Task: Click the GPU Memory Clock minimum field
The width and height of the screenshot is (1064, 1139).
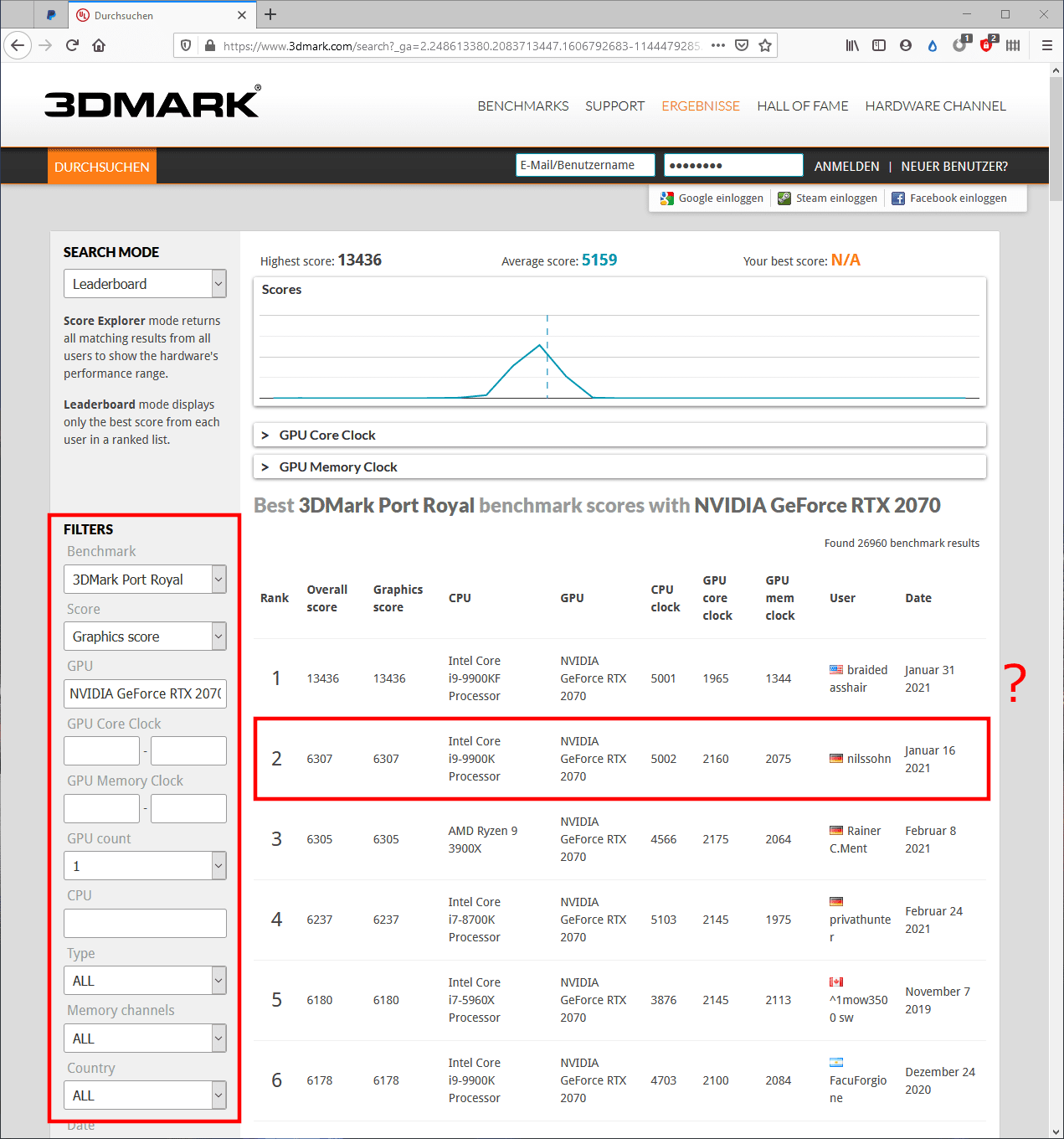Action: click(101, 809)
